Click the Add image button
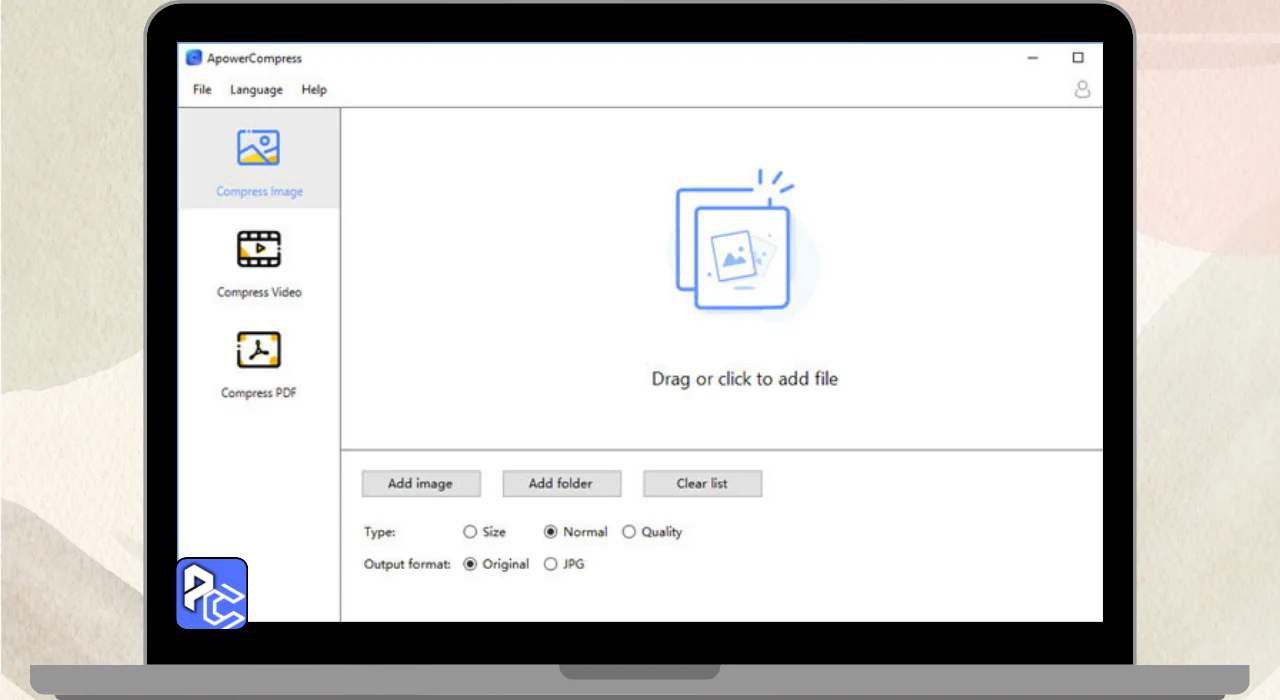 (421, 483)
